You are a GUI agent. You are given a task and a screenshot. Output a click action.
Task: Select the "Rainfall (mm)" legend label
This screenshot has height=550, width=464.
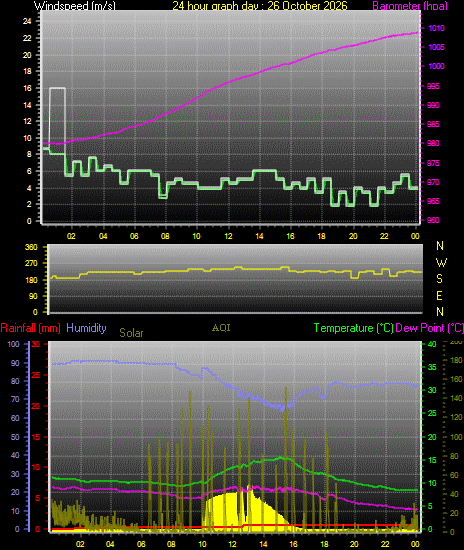[x=31, y=328]
